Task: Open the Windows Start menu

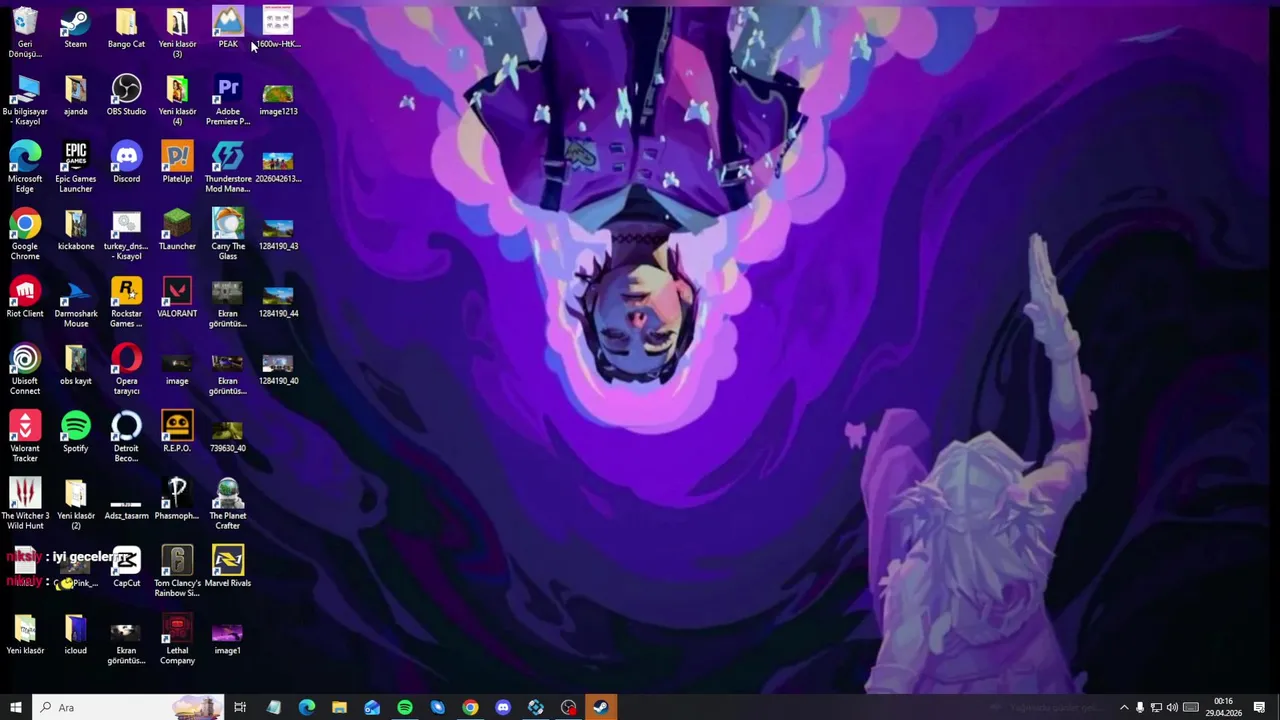Action: coord(16,707)
